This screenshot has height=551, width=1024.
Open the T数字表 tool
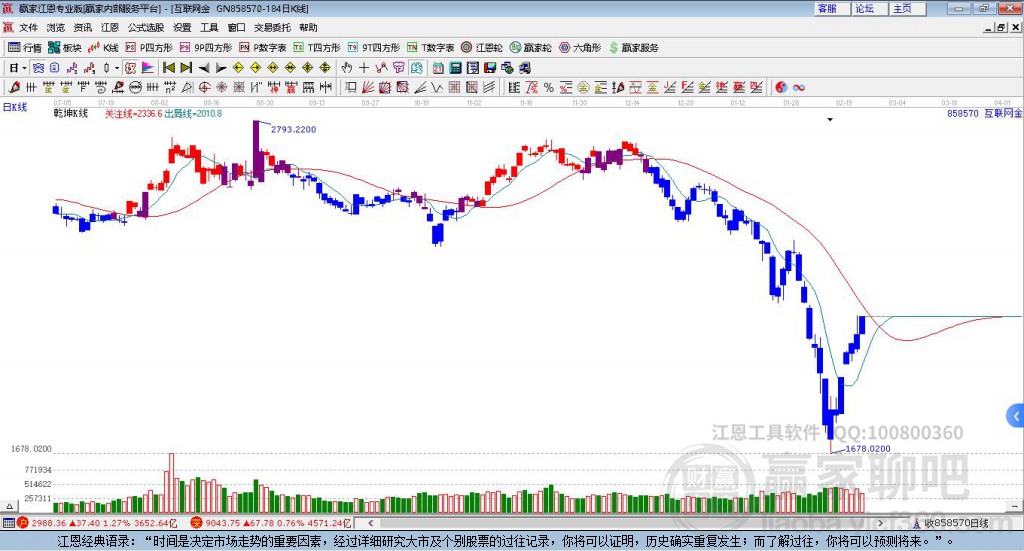coord(430,48)
